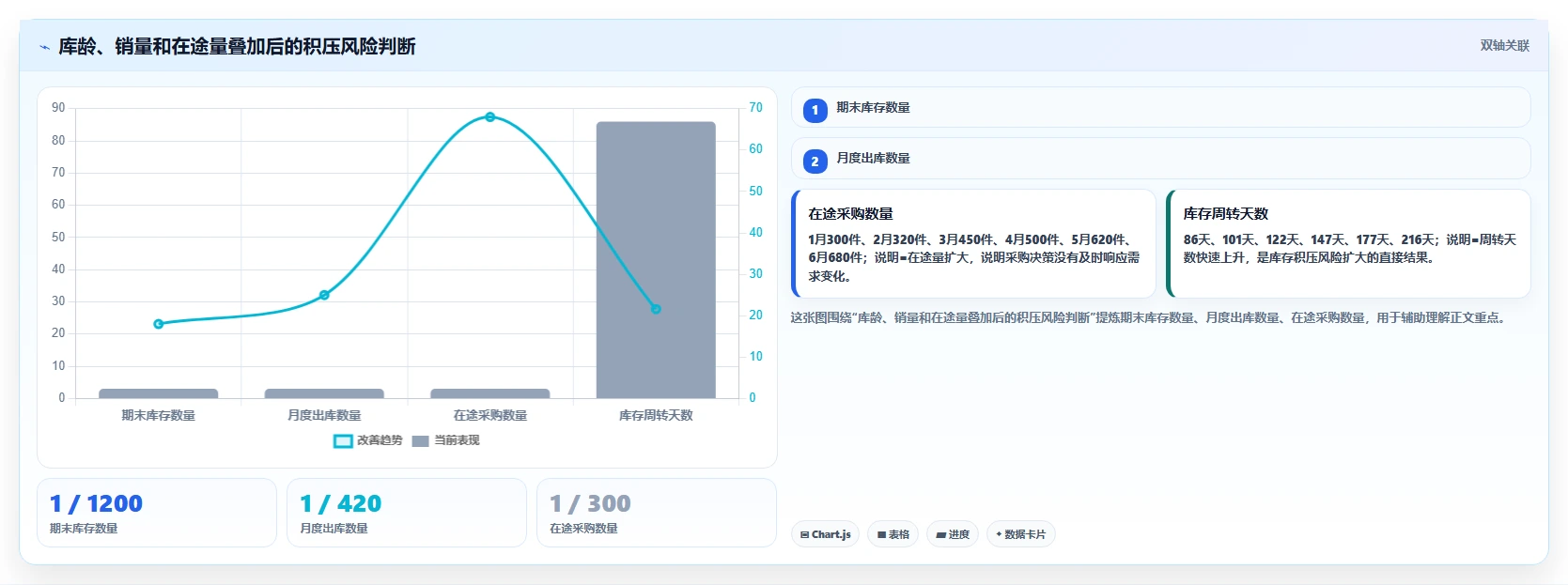Click the 1 / 300 stat card
The width and height of the screenshot is (1568, 585).
pos(657,513)
